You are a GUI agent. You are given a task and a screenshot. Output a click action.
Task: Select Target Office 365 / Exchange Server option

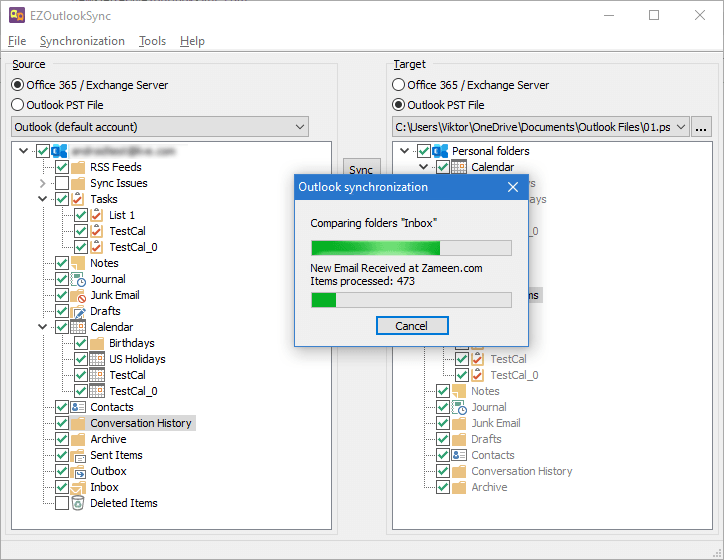click(x=399, y=85)
